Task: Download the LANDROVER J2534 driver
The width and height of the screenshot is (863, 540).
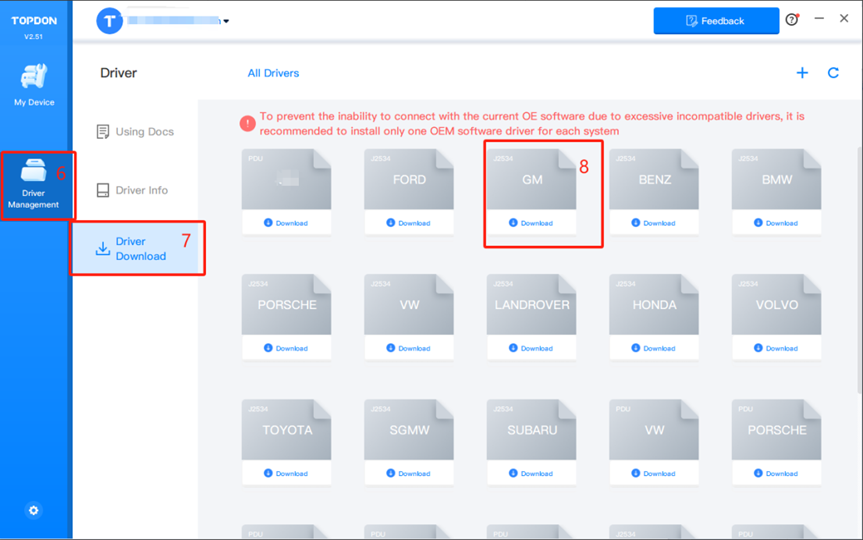Action: [x=531, y=348]
